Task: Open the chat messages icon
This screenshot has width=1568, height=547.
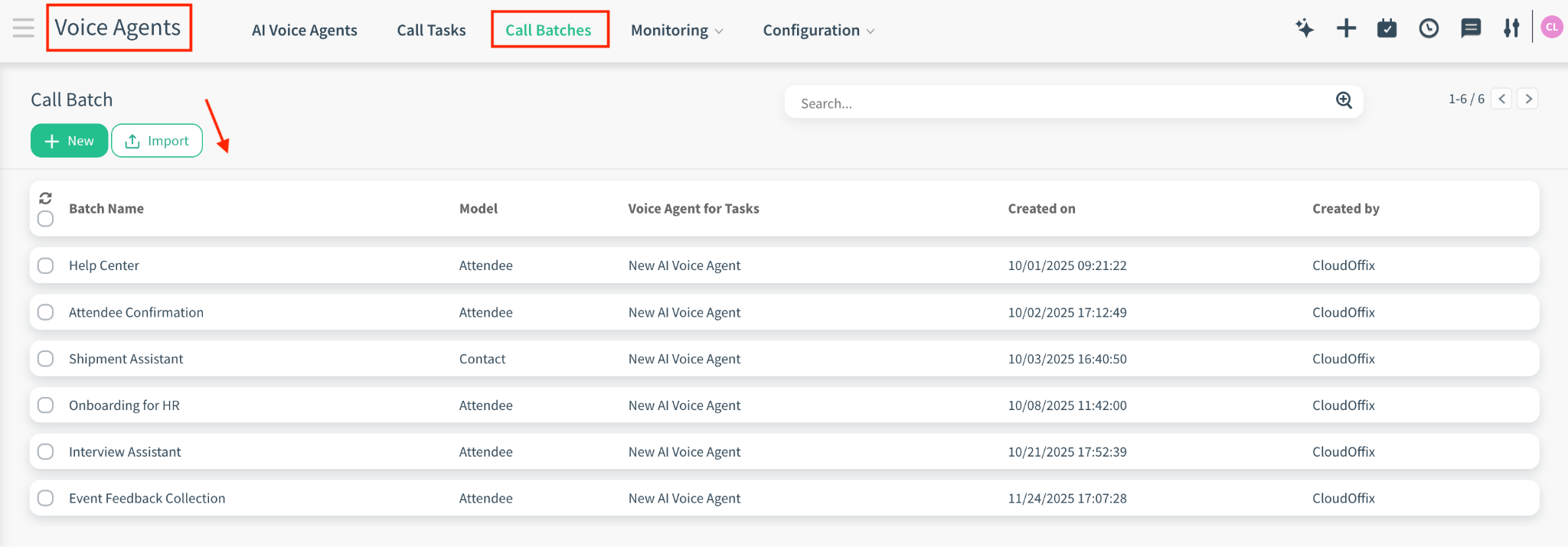Action: pos(1470,29)
